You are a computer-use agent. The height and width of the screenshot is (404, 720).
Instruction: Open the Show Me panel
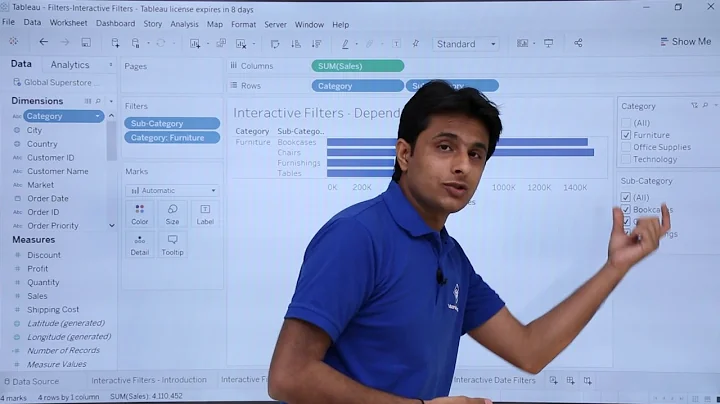686,42
